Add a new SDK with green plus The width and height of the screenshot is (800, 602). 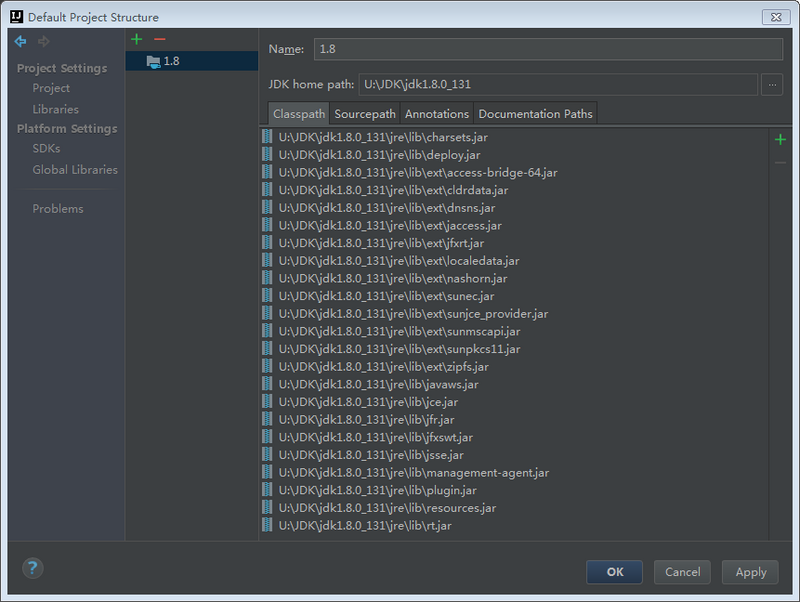[137, 39]
